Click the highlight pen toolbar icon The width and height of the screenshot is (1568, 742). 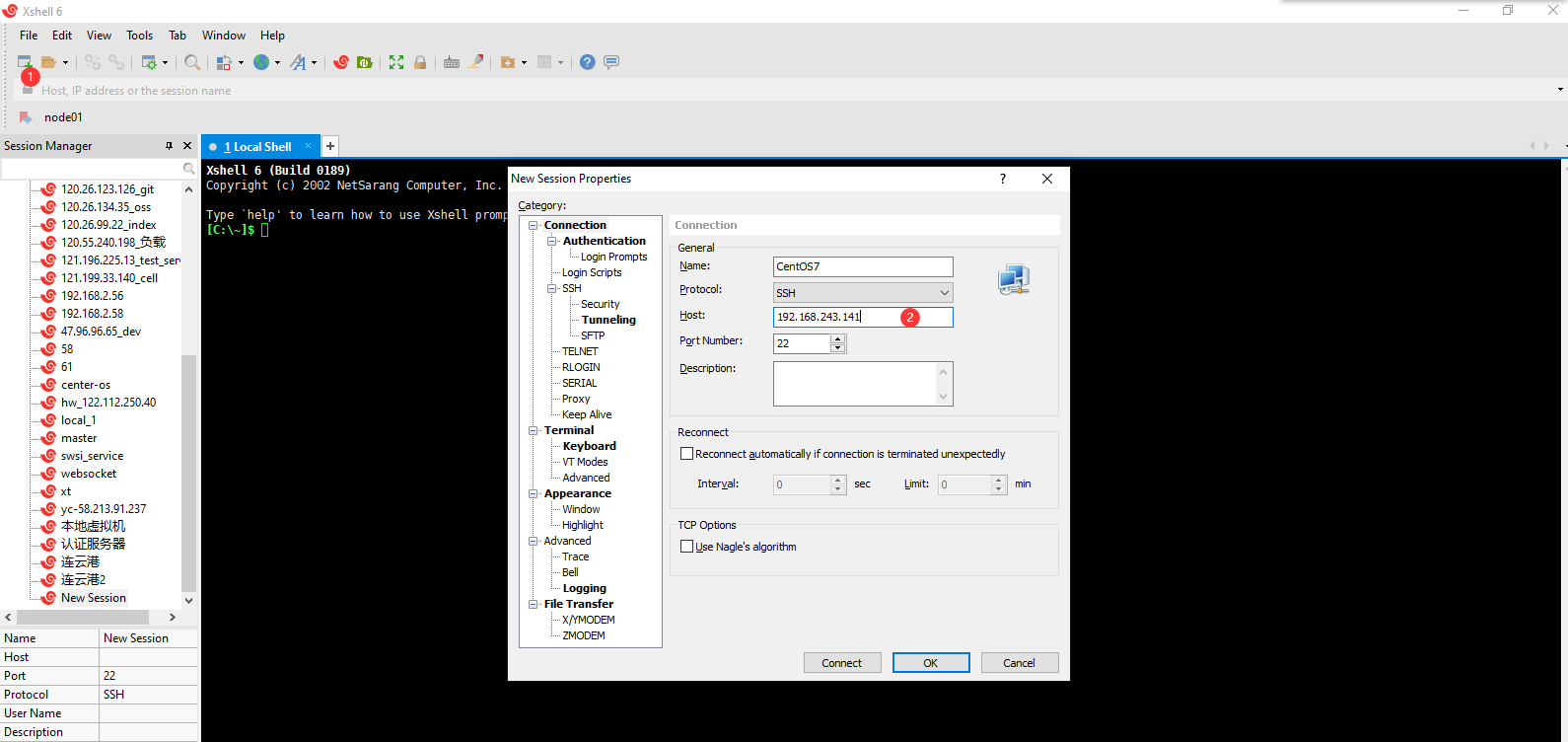(x=476, y=62)
